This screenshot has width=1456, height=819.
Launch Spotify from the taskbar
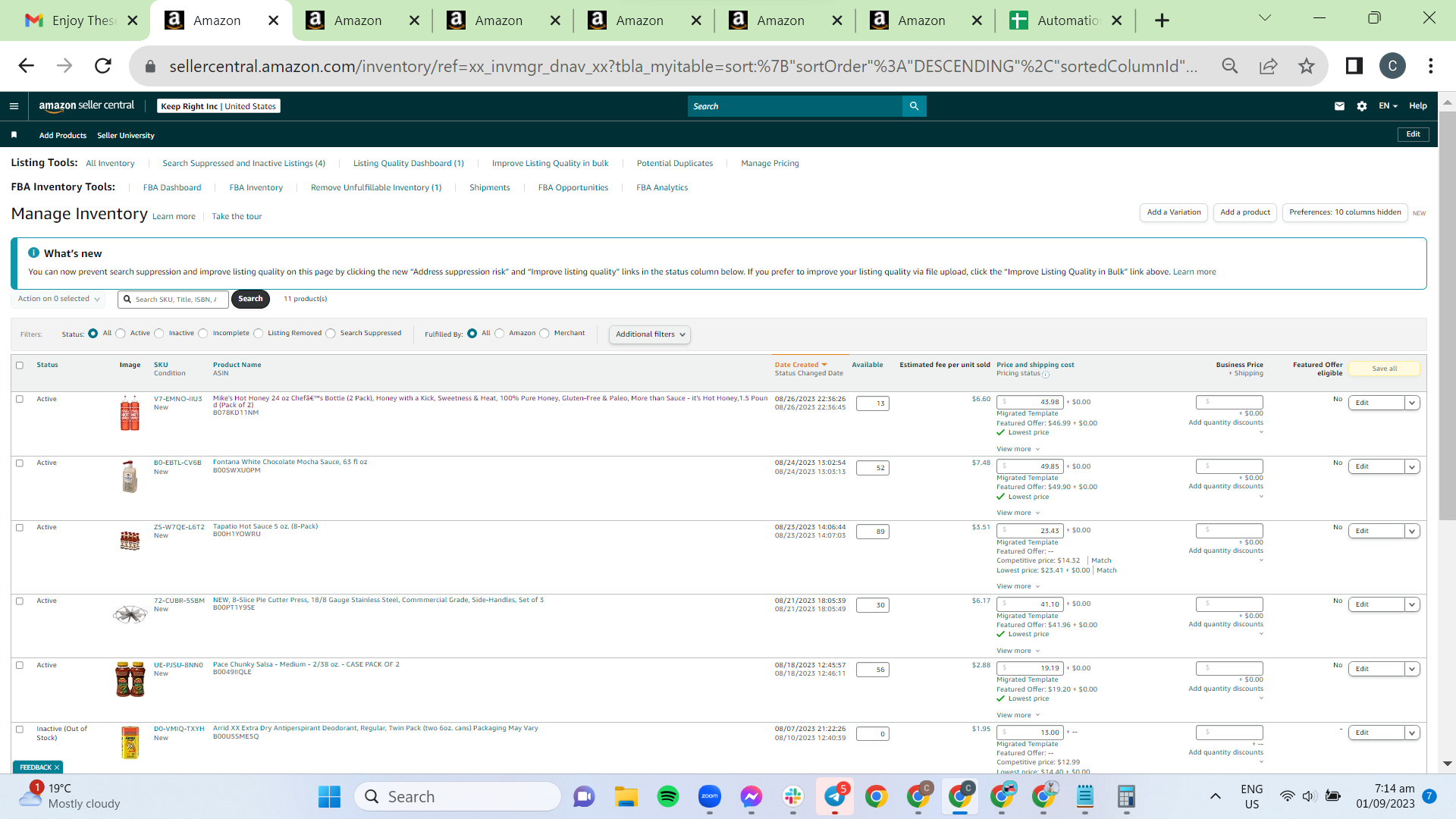(x=668, y=796)
